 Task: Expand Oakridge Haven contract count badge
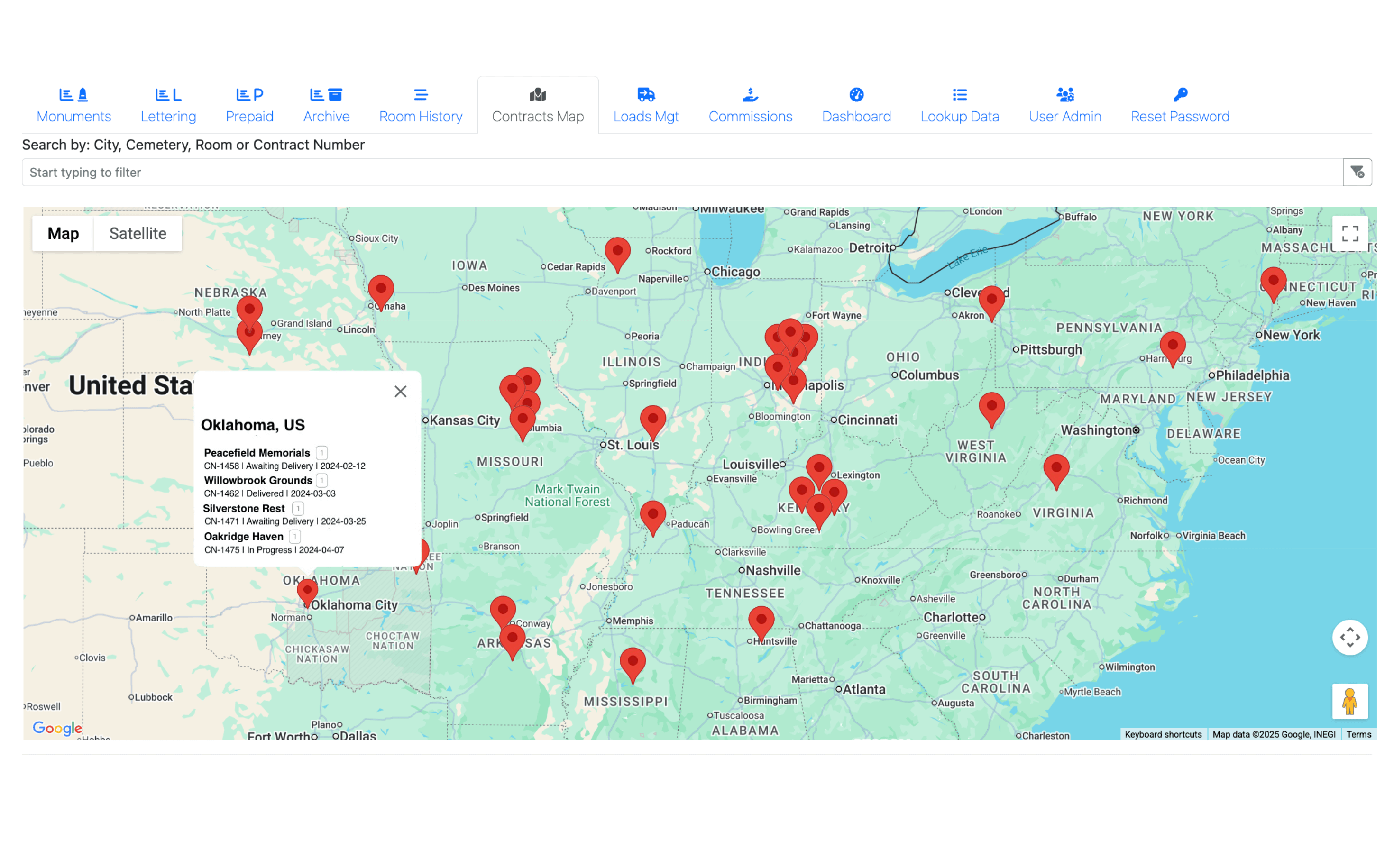point(294,536)
